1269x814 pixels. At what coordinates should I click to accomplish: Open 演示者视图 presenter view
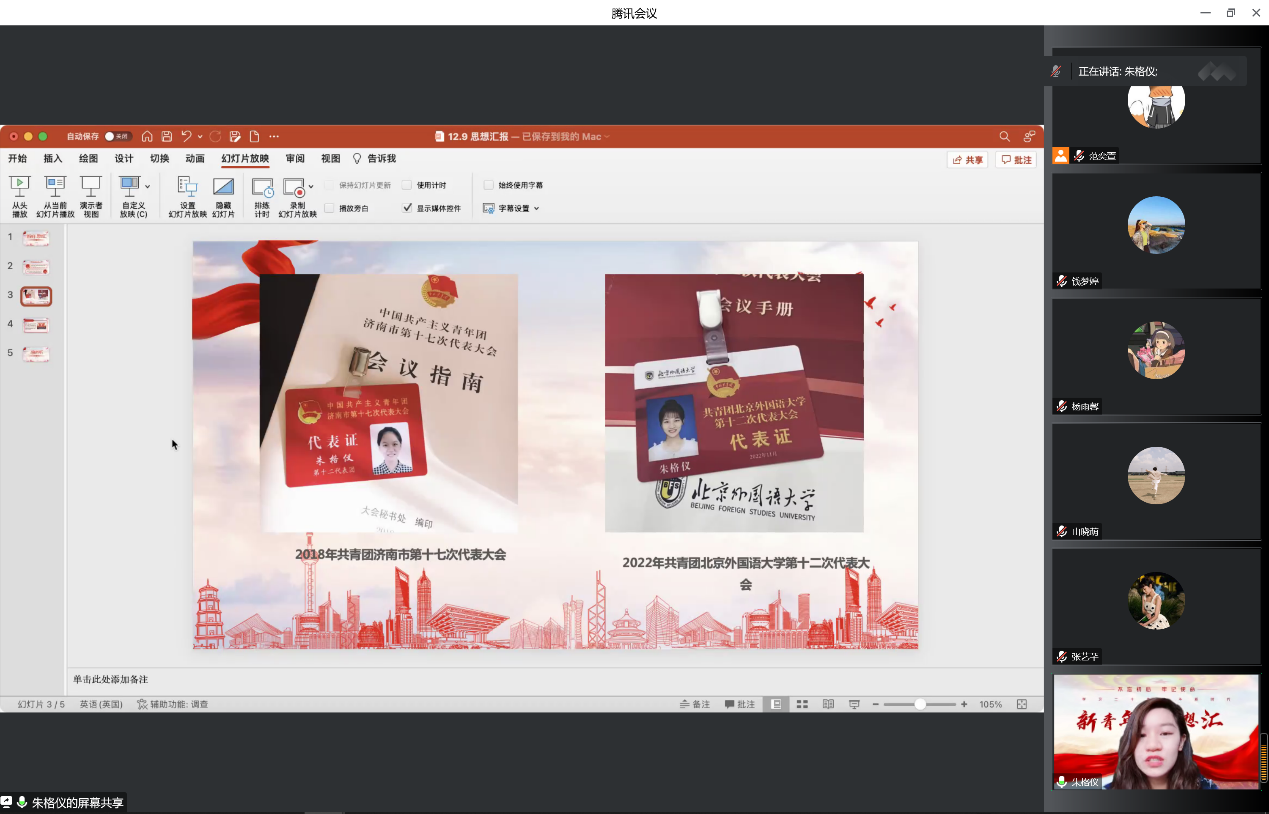(91, 186)
